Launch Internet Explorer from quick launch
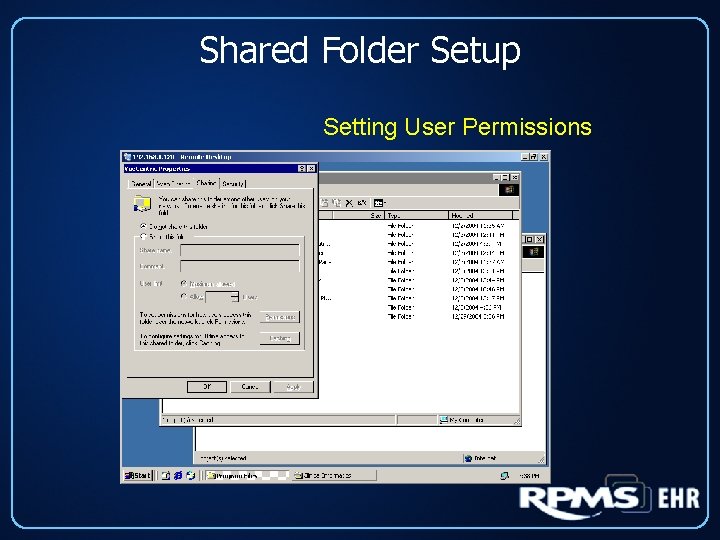This screenshot has height=540, width=720. (x=178, y=476)
